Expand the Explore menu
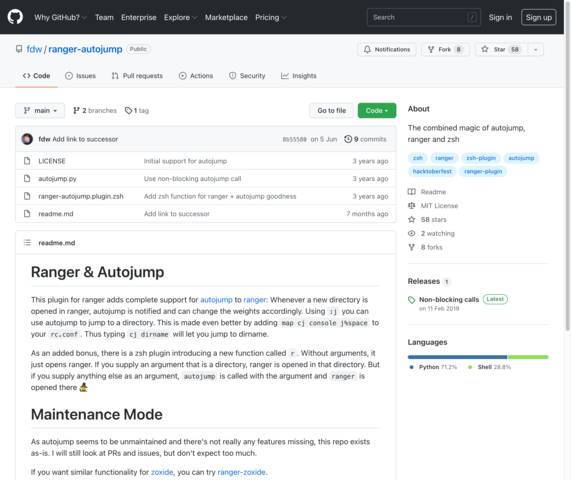The image size is (571, 480). (180, 17)
